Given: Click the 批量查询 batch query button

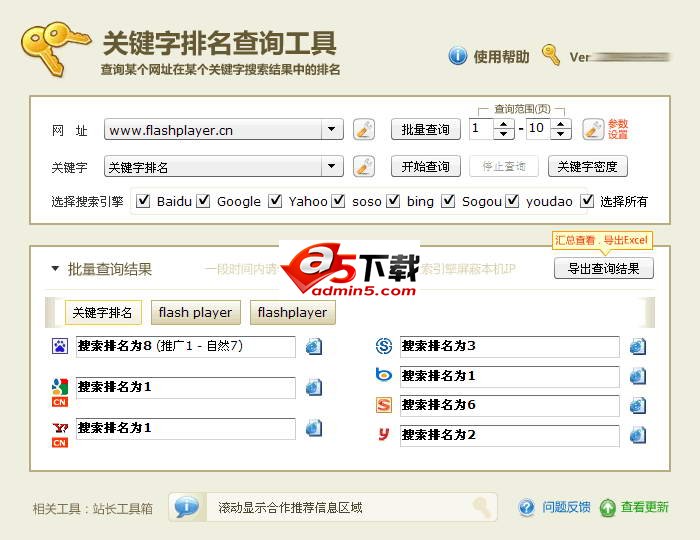Looking at the screenshot, I should pyautogui.click(x=425, y=129).
